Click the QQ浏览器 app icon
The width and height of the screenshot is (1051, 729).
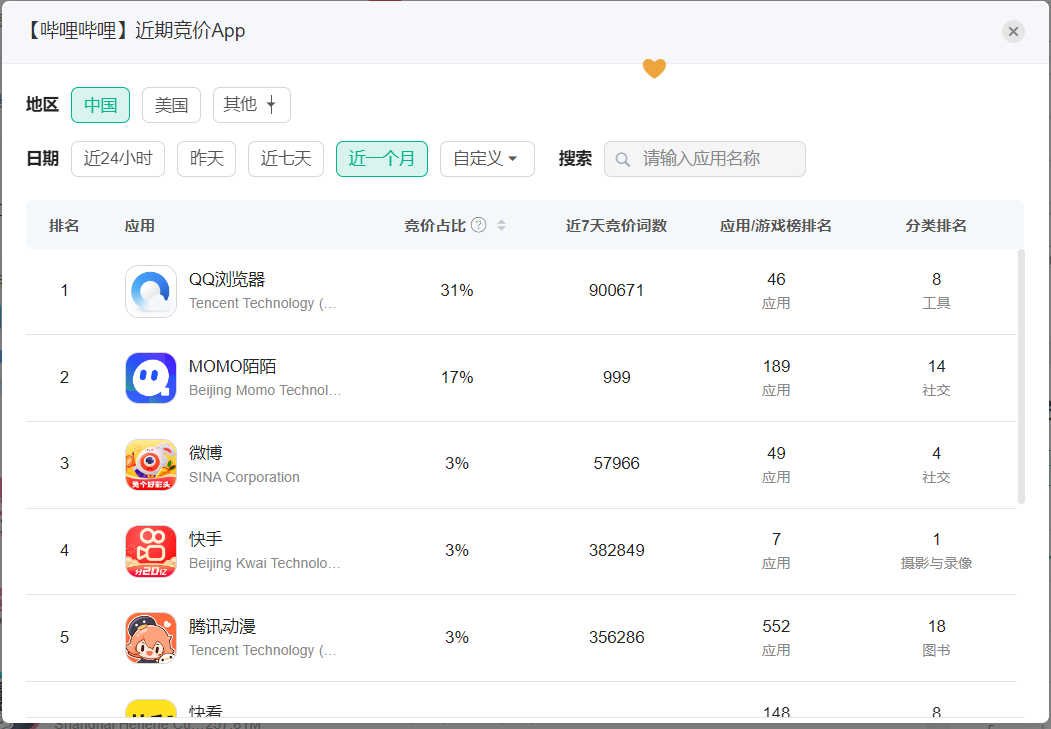click(x=151, y=291)
